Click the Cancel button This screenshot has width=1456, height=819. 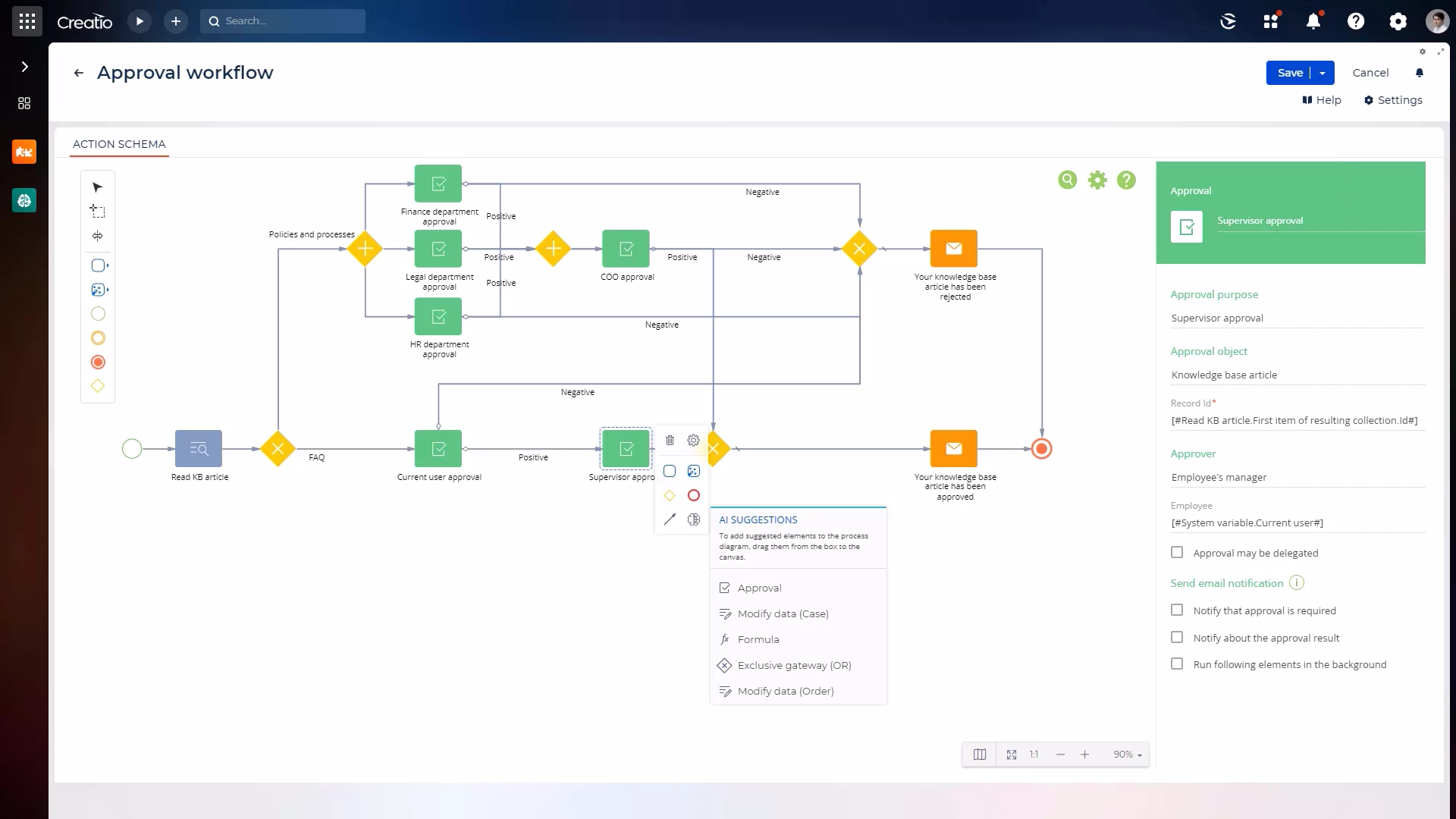1371,72
